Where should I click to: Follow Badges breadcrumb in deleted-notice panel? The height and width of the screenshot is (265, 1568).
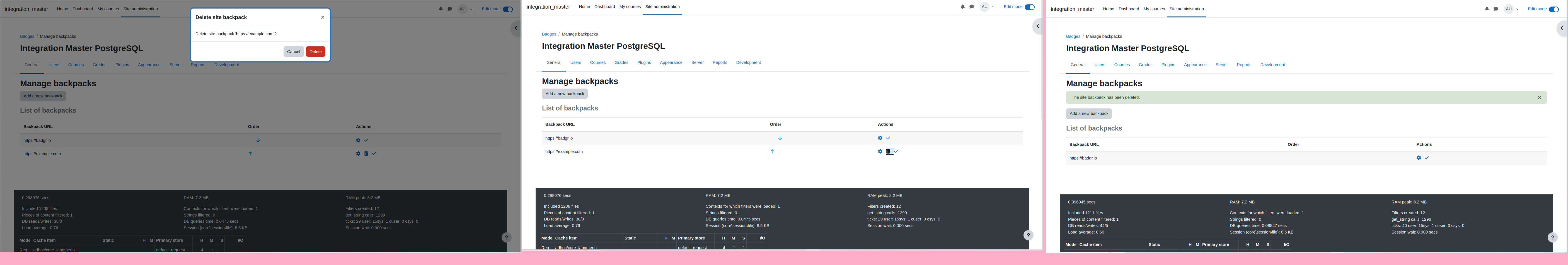point(1073,36)
